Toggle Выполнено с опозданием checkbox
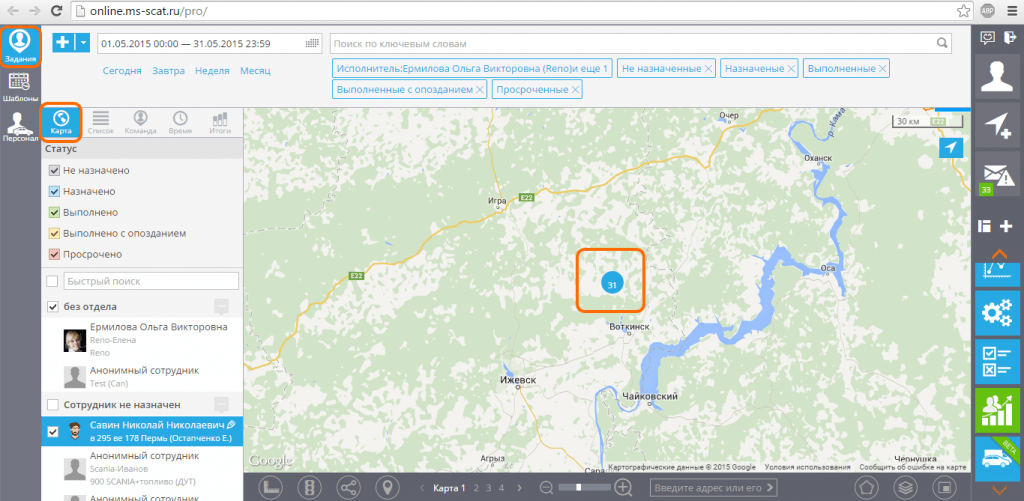The height and width of the screenshot is (501, 1024). [55, 234]
